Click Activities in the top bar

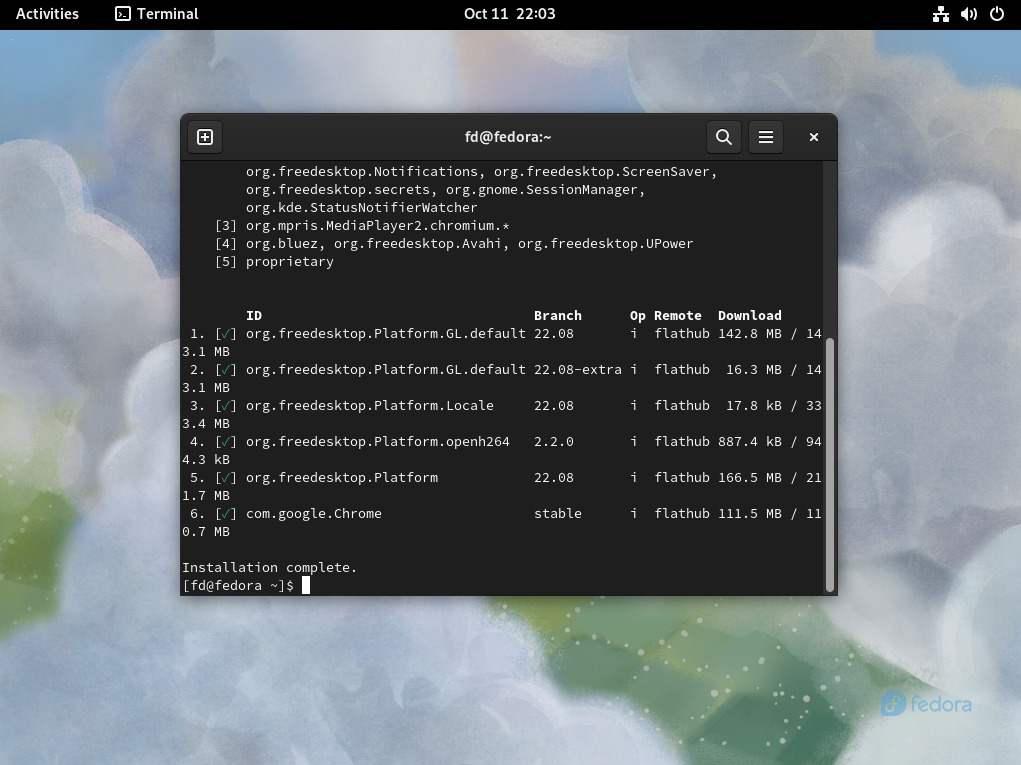[47, 14]
